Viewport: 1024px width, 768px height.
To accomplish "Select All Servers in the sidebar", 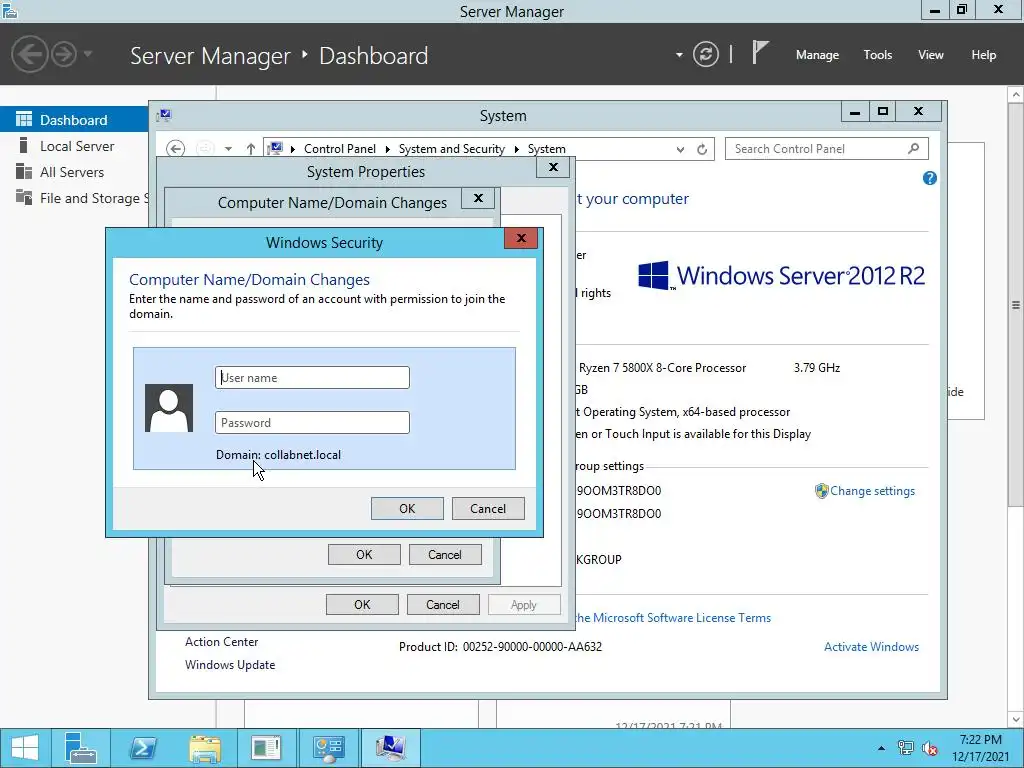I will pyautogui.click(x=74, y=172).
